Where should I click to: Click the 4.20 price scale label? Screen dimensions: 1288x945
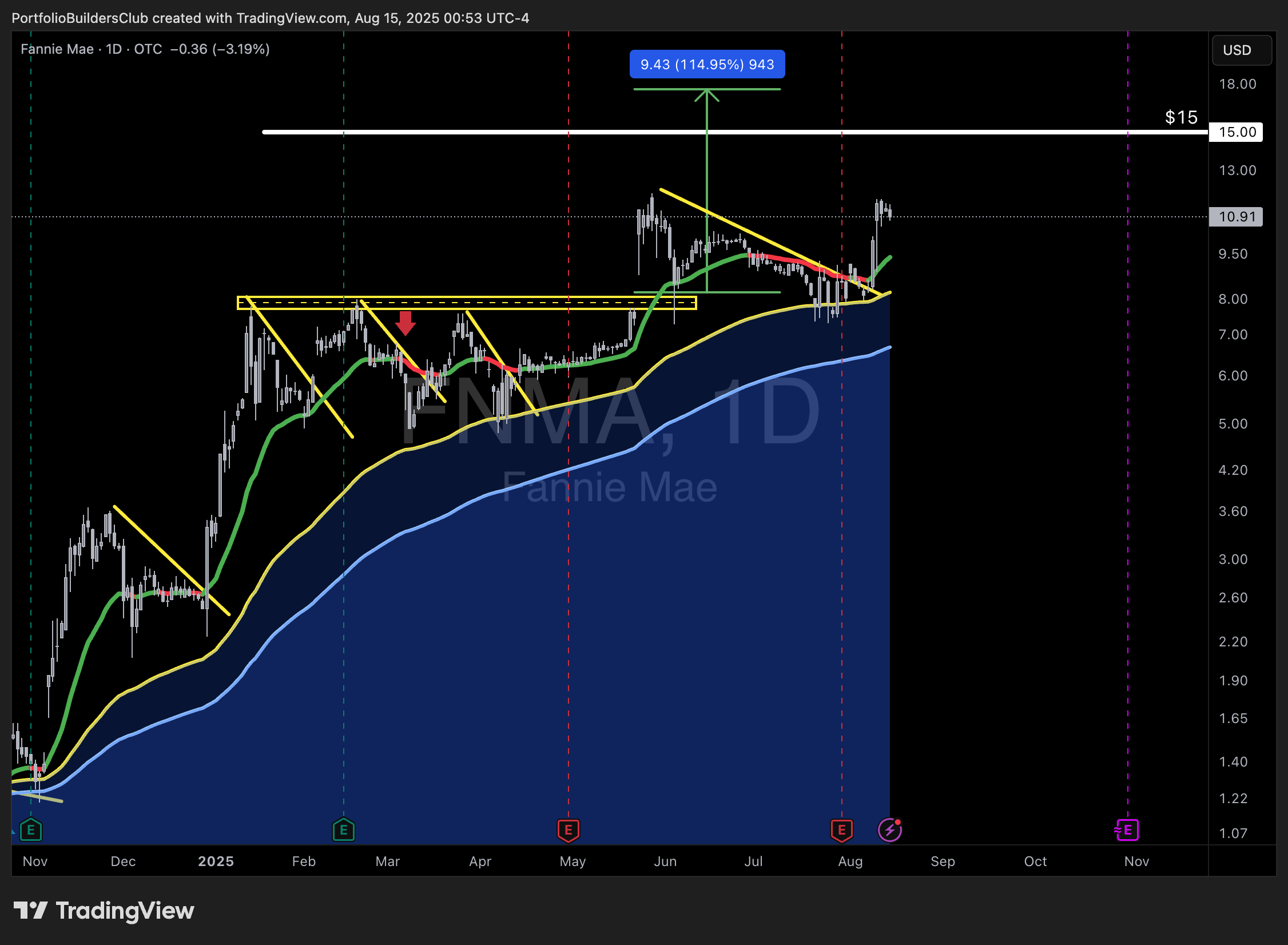pyautogui.click(x=1233, y=470)
